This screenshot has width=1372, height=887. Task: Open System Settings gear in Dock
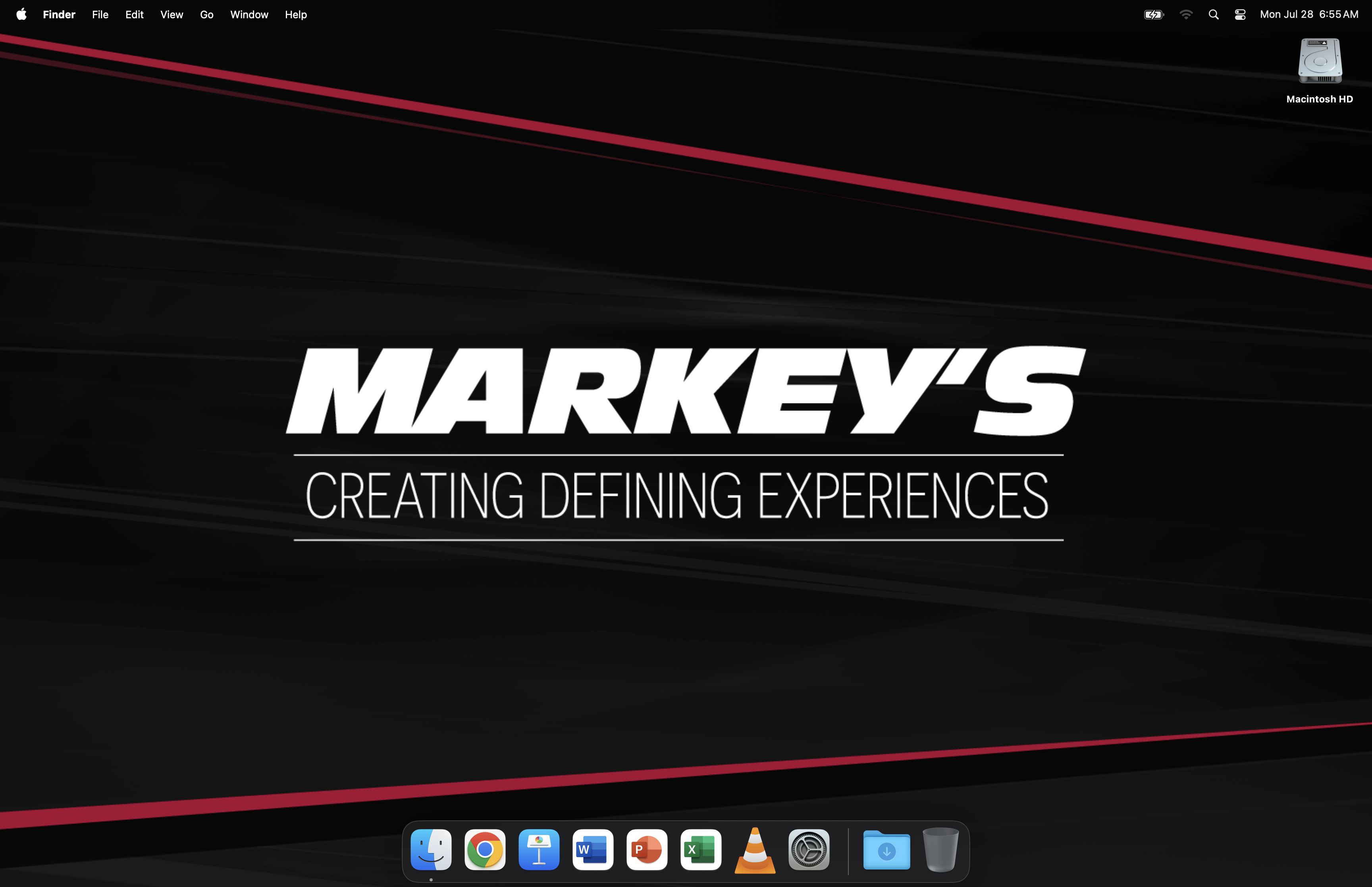coord(809,850)
